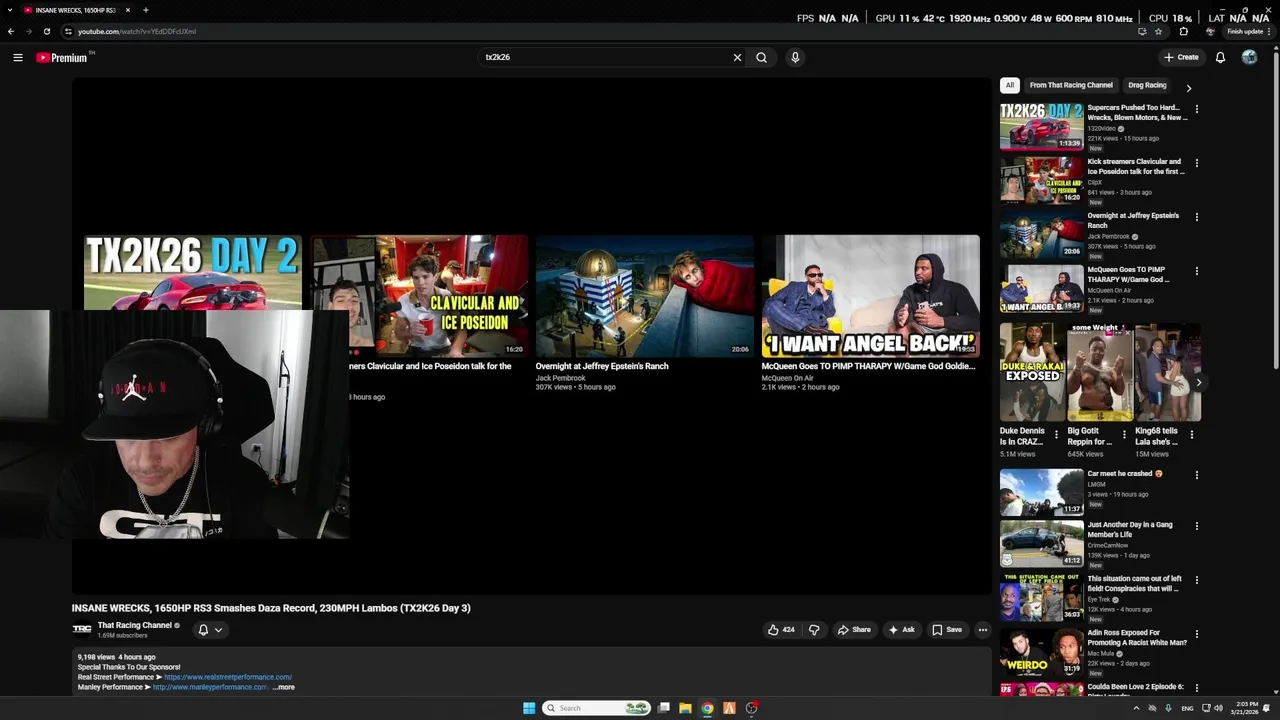Click the Share button

[854, 630]
